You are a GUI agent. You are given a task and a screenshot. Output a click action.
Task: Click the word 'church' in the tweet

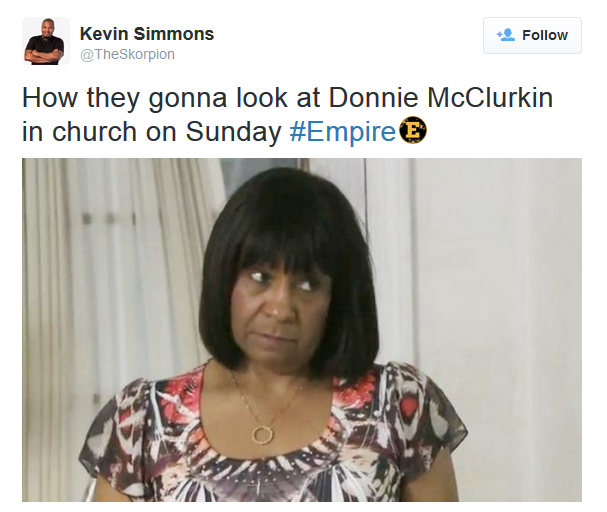point(94,132)
